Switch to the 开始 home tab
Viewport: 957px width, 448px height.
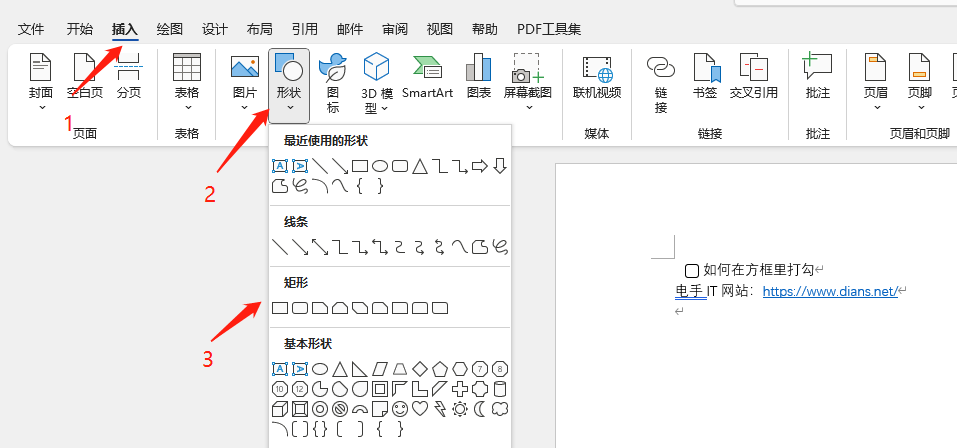[80, 29]
